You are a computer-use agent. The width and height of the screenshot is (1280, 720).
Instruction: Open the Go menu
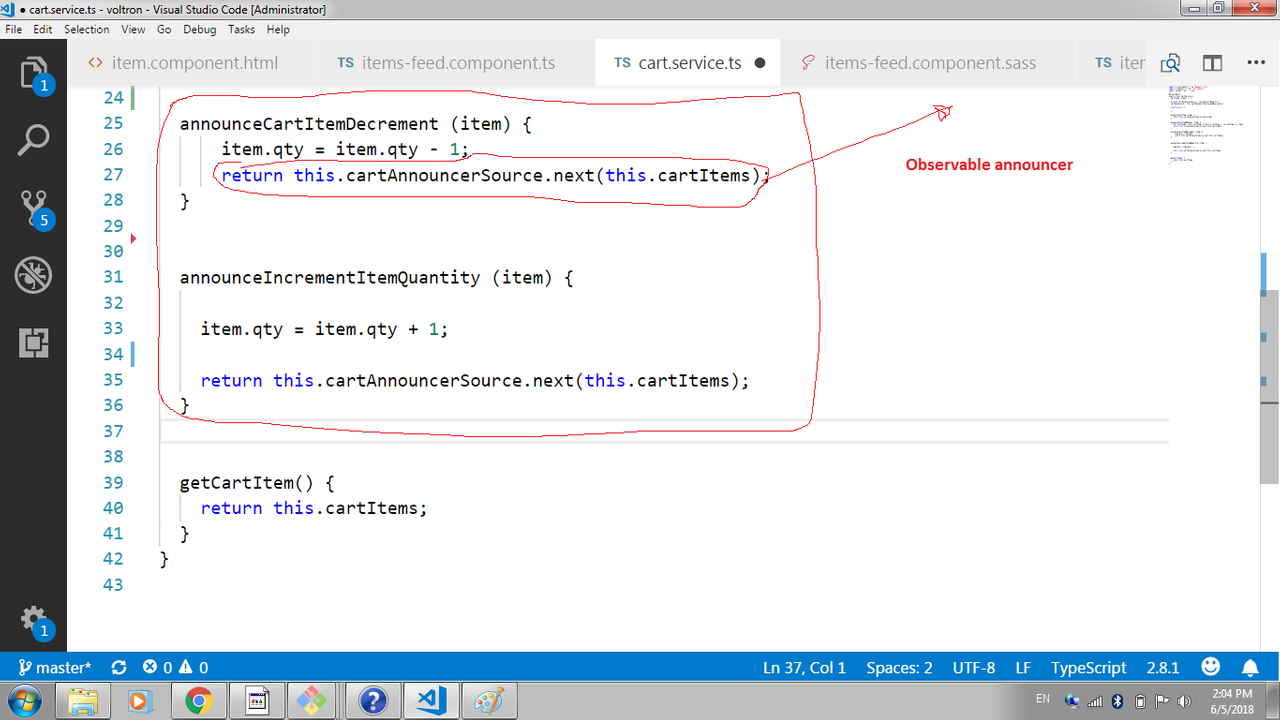tap(164, 29)
